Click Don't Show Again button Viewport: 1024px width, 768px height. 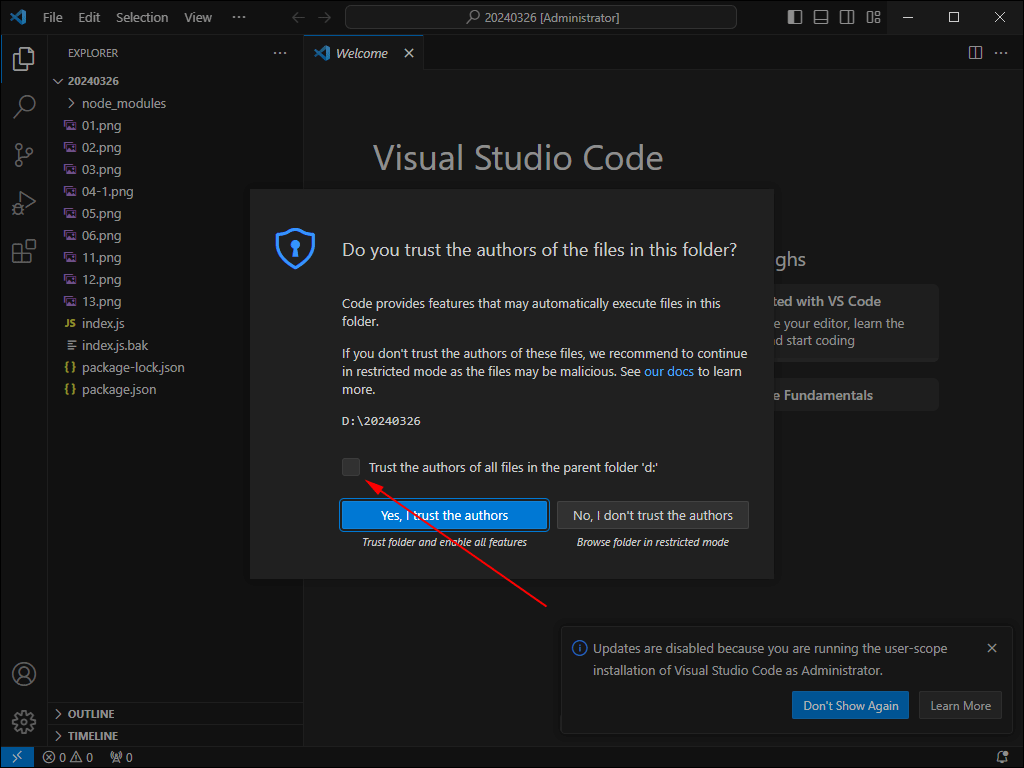pos(850,705)
